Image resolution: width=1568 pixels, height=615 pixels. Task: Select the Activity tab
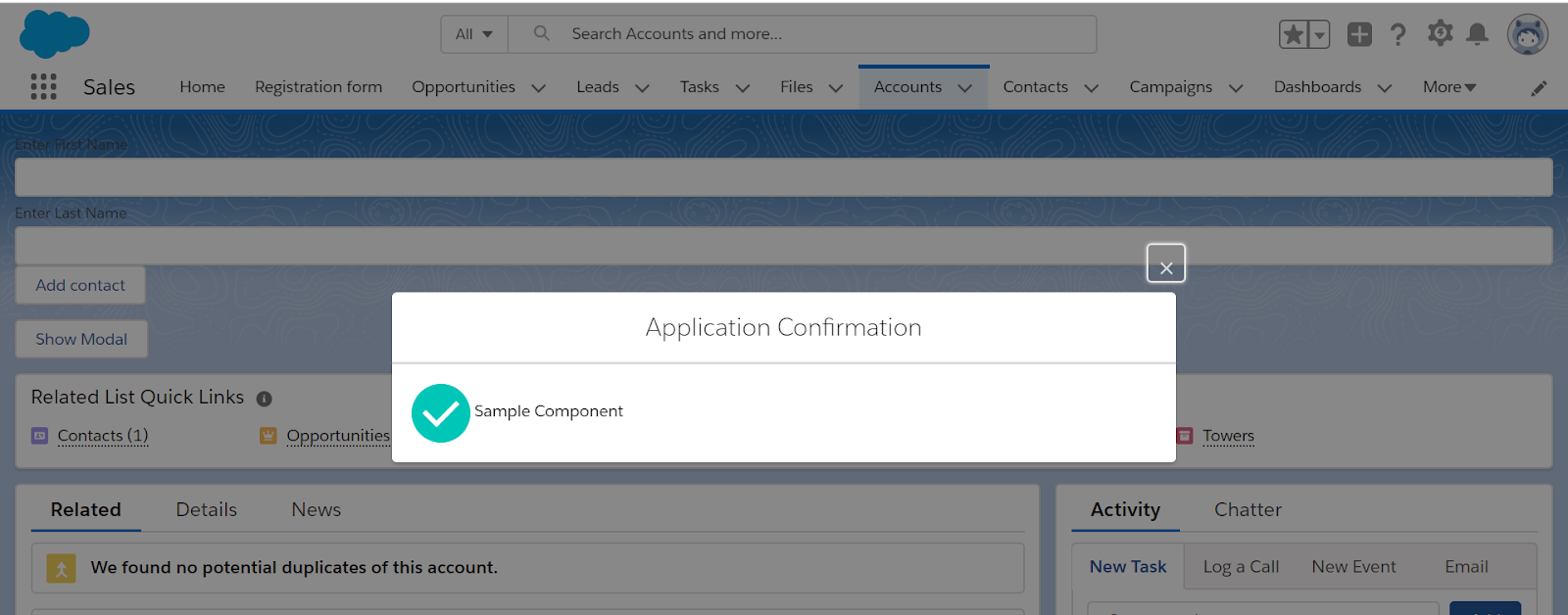click(x=1125, y=510)
